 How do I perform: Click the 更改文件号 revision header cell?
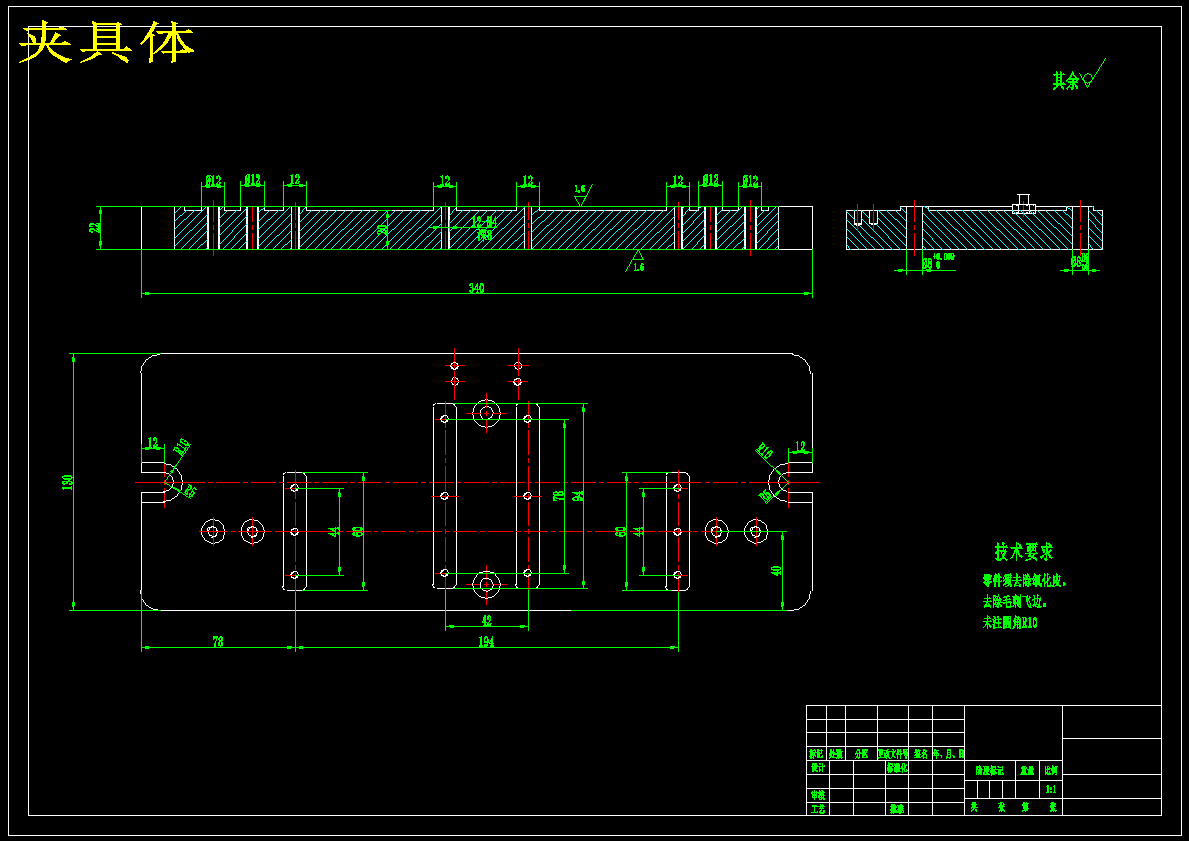[893, 754]
